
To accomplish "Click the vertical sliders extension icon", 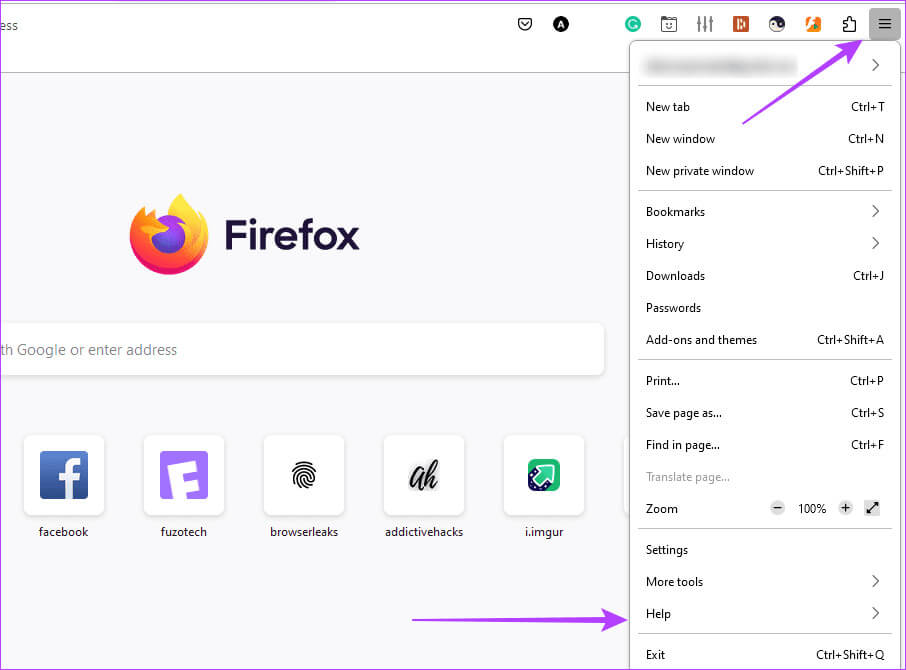I will tap(704, 24).
